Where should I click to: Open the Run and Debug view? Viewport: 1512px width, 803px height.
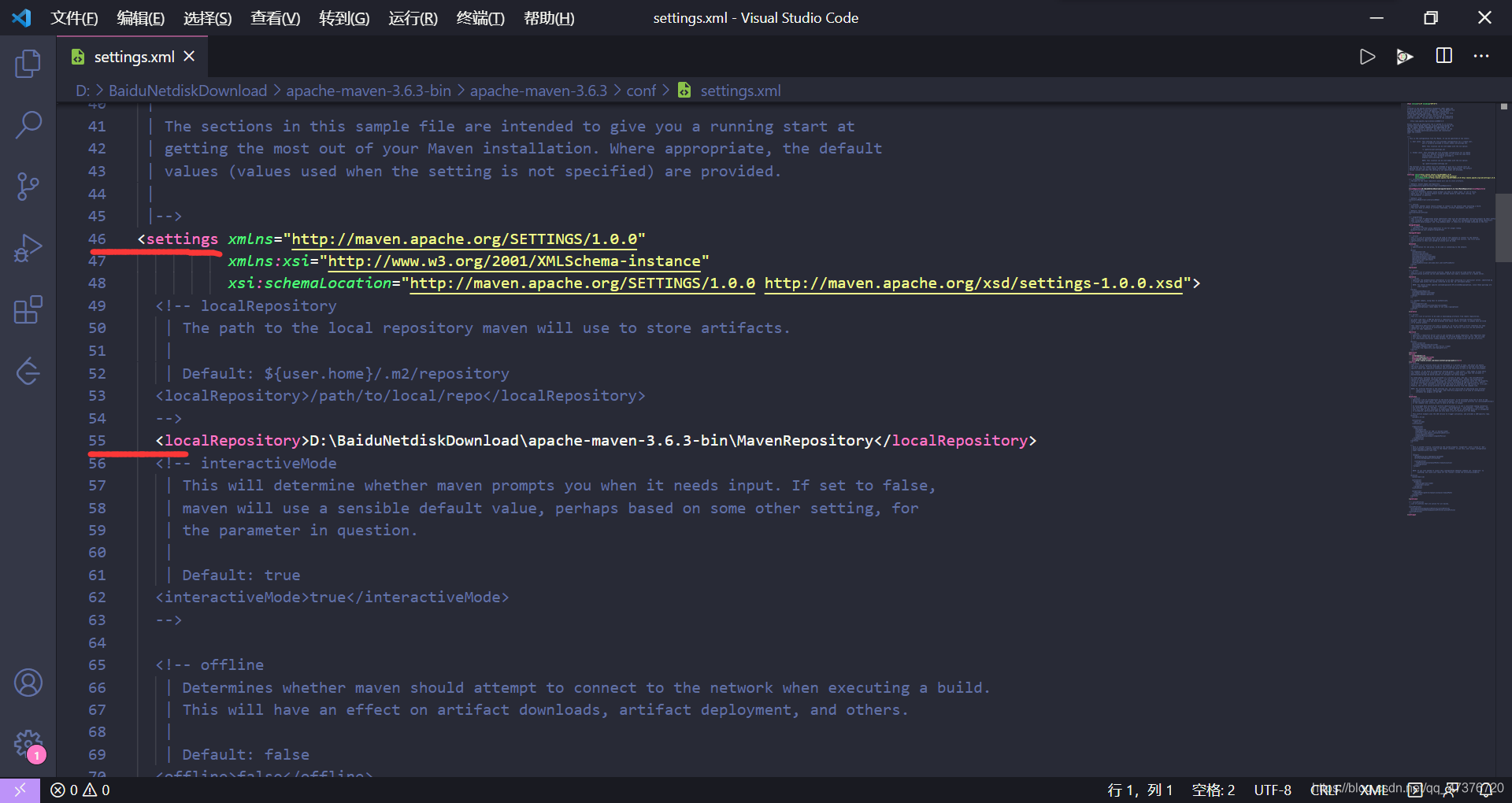(x=28, y=248)
